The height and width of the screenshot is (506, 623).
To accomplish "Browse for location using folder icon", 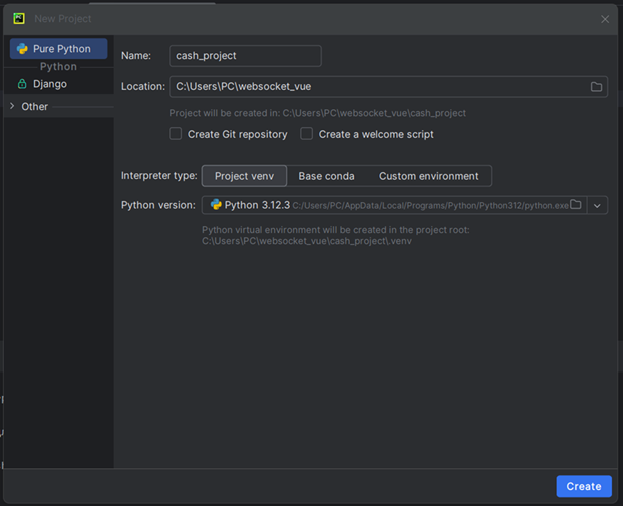I will coord(596,87).
